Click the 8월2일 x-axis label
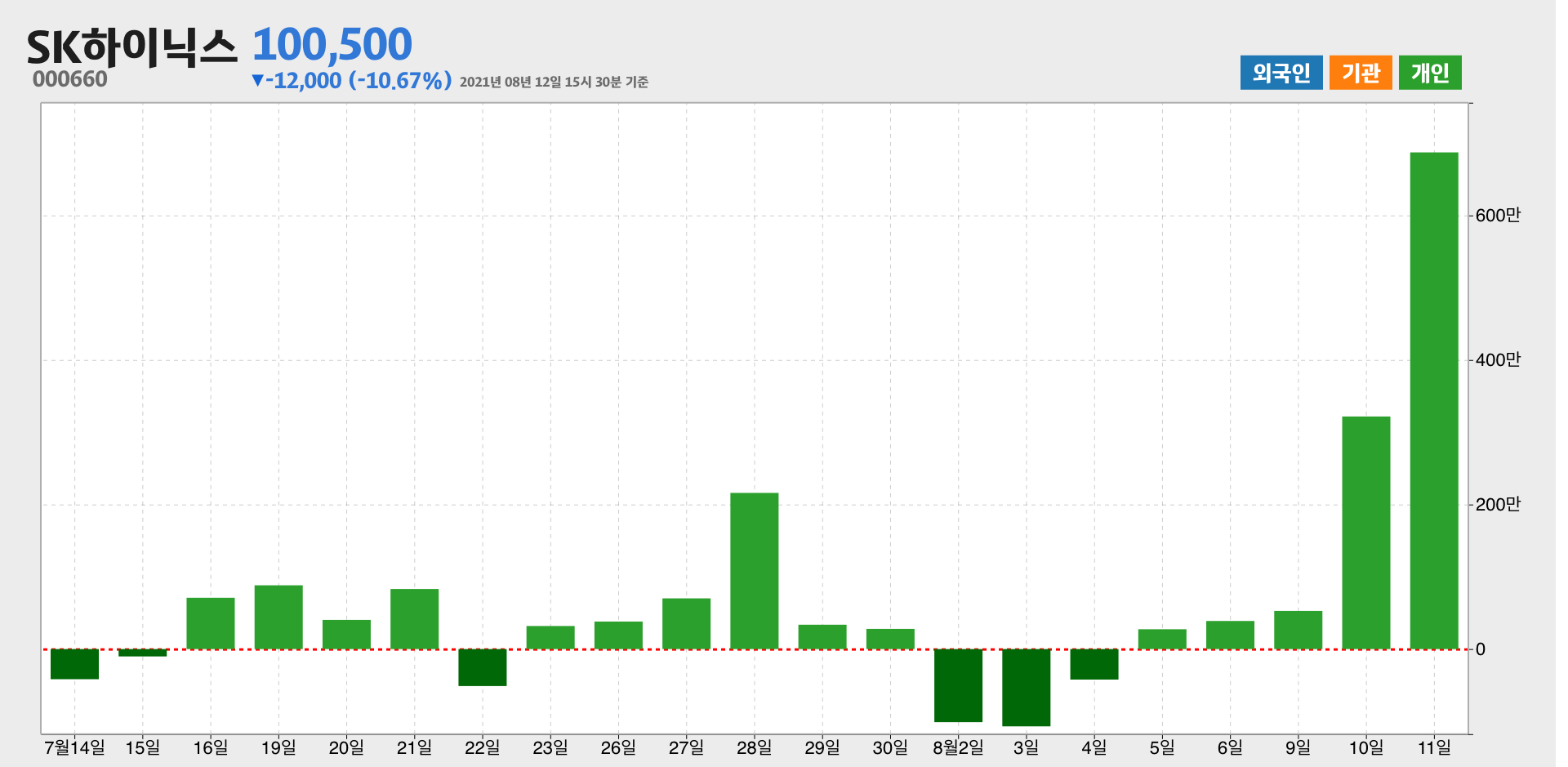The width and height of the screenshot is (1568, 767). pyautogui.click(x=958, y=747)
